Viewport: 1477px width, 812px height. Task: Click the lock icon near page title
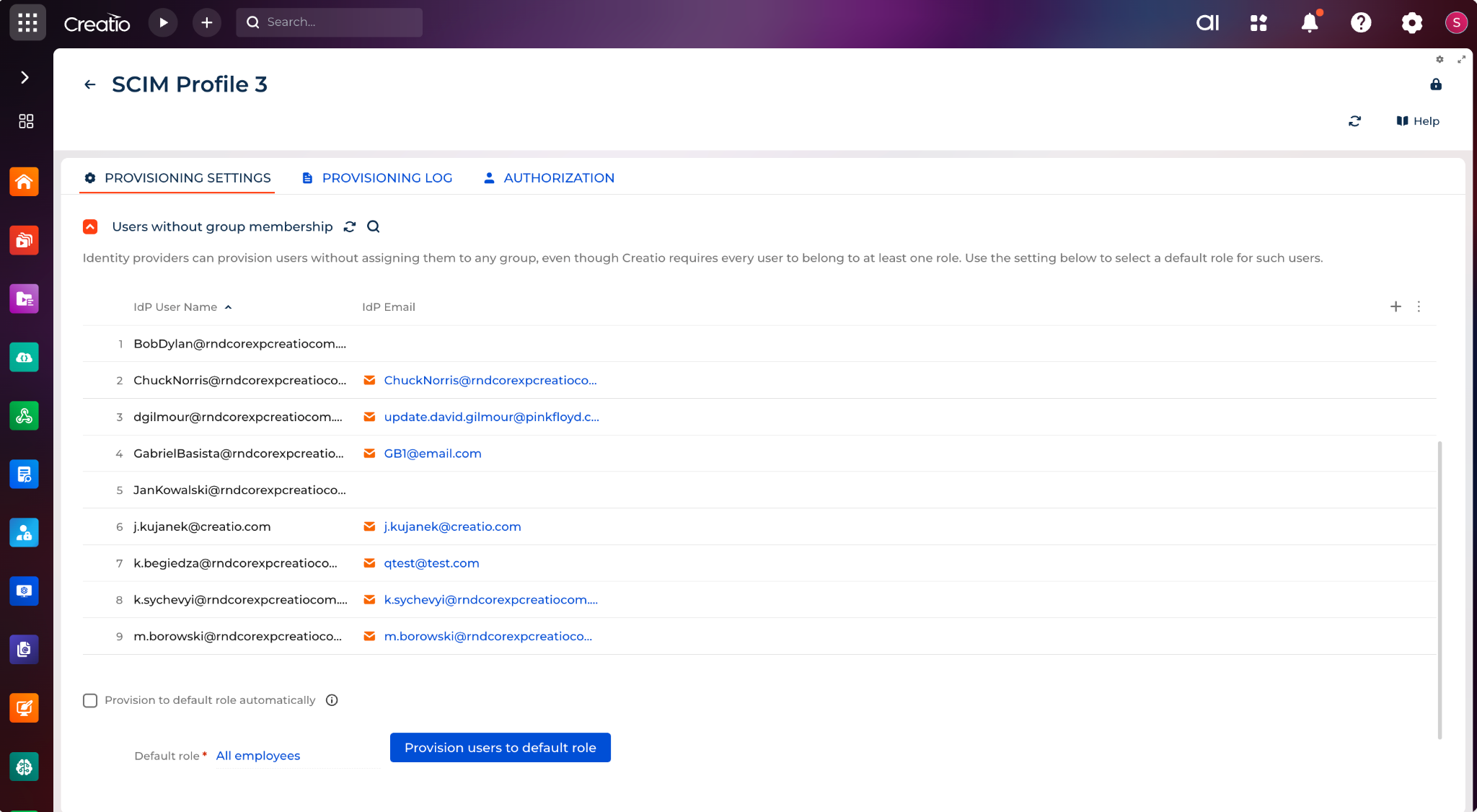point(1436,84)
